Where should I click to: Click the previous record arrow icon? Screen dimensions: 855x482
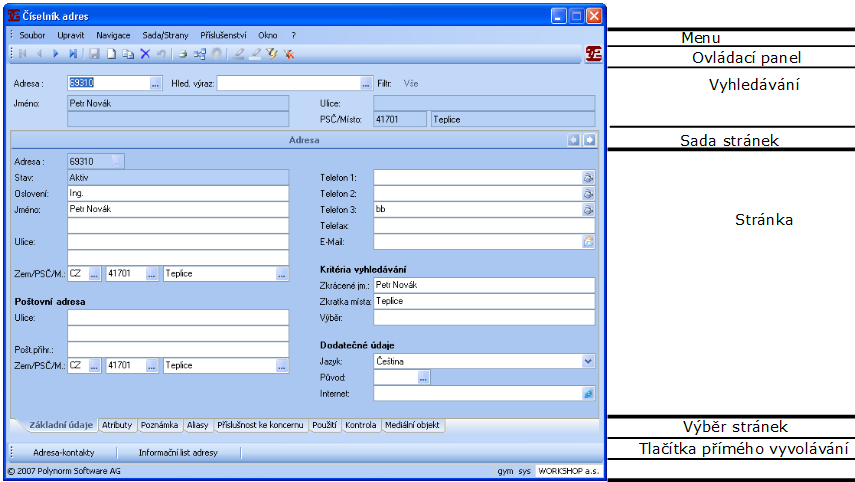[39, 54]
